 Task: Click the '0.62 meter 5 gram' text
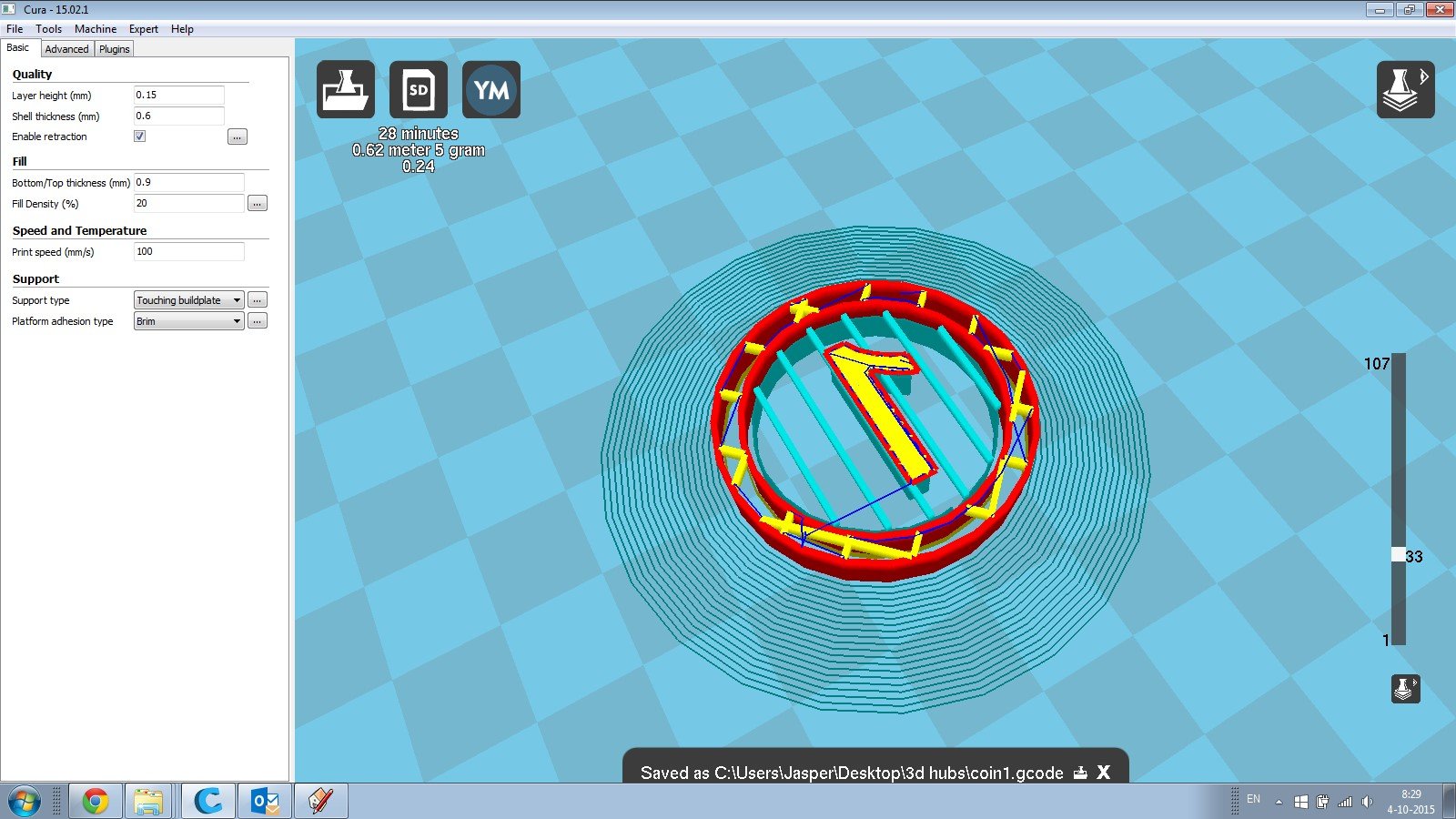(x=419, y=150)
